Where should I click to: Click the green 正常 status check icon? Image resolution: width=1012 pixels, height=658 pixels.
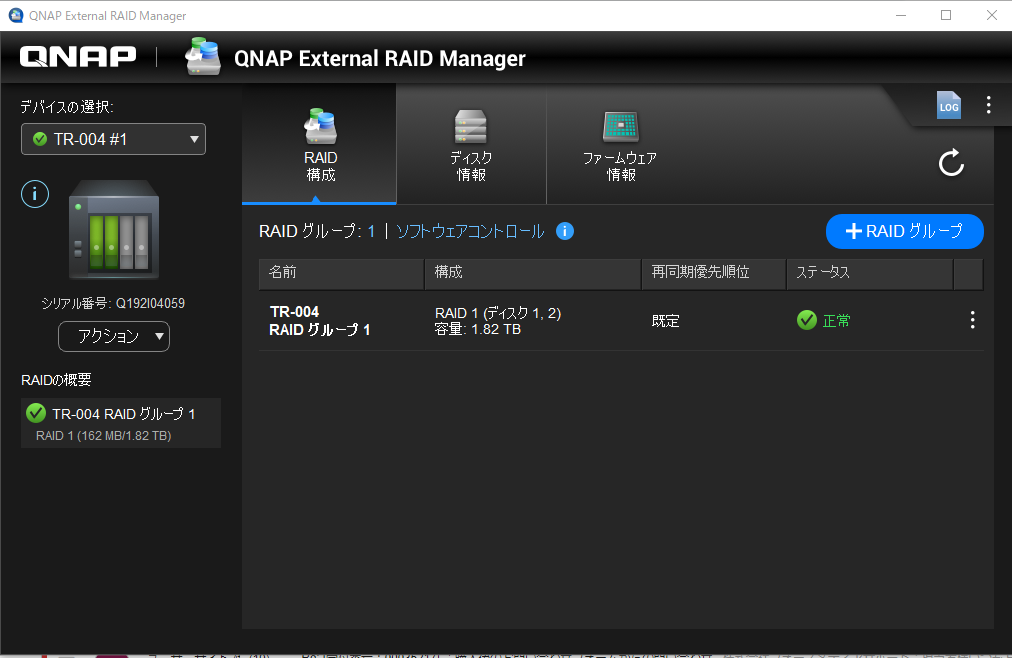click(x=807, y=320)
